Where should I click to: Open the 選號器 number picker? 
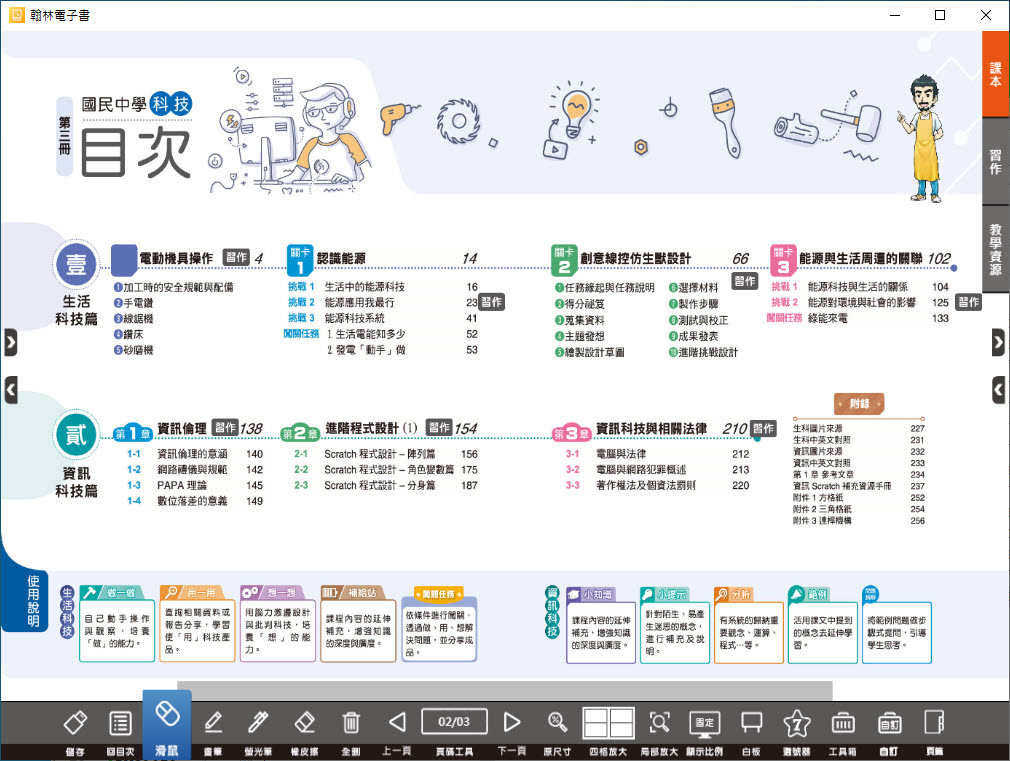[796, 724]
